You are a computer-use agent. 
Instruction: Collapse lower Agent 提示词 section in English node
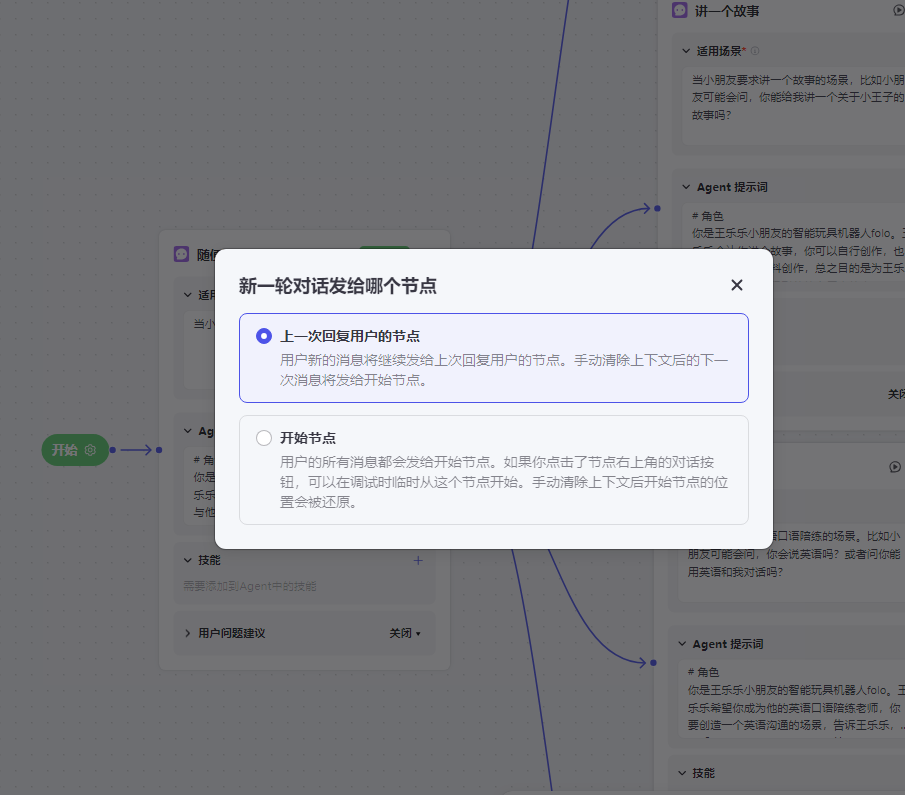pos(682,644)
